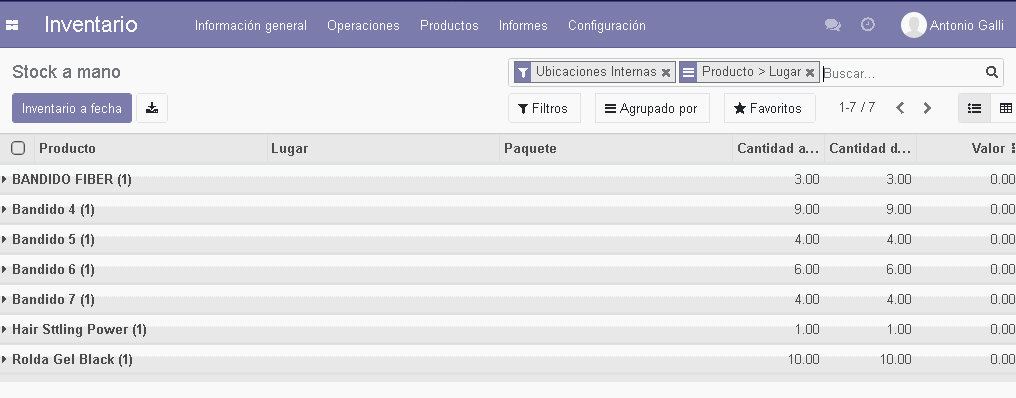Viewport: 1016px width, 398px height.
Task: Open the Favoritos dropdown
Action: [x=769, y=108]
